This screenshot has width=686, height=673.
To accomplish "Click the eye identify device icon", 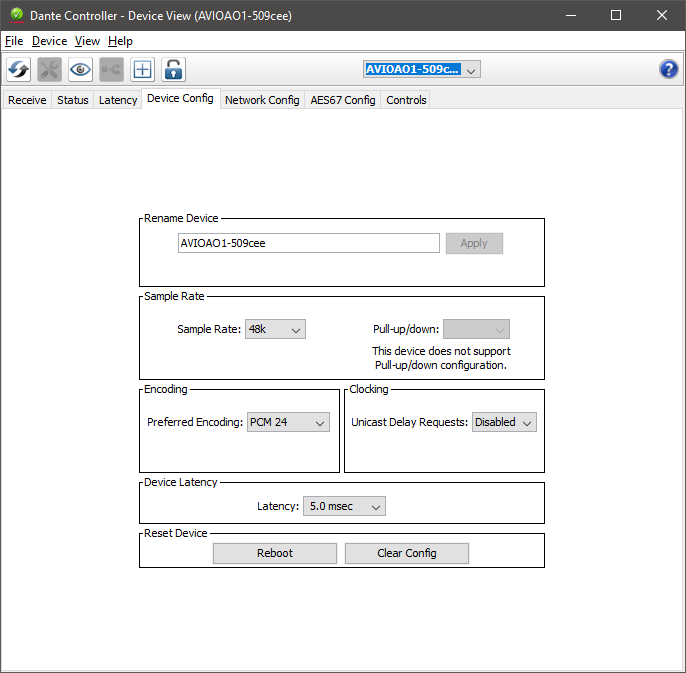I will pyautogui.click(x=80, y=69).
